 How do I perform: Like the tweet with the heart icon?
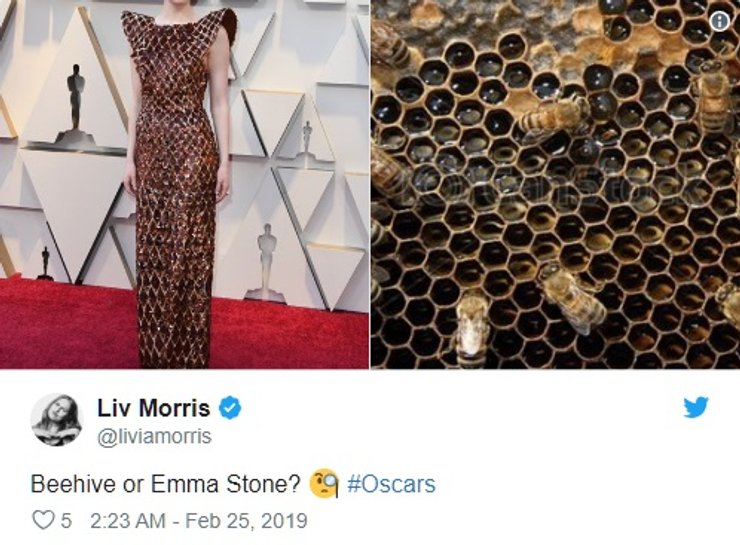point(43,520)
